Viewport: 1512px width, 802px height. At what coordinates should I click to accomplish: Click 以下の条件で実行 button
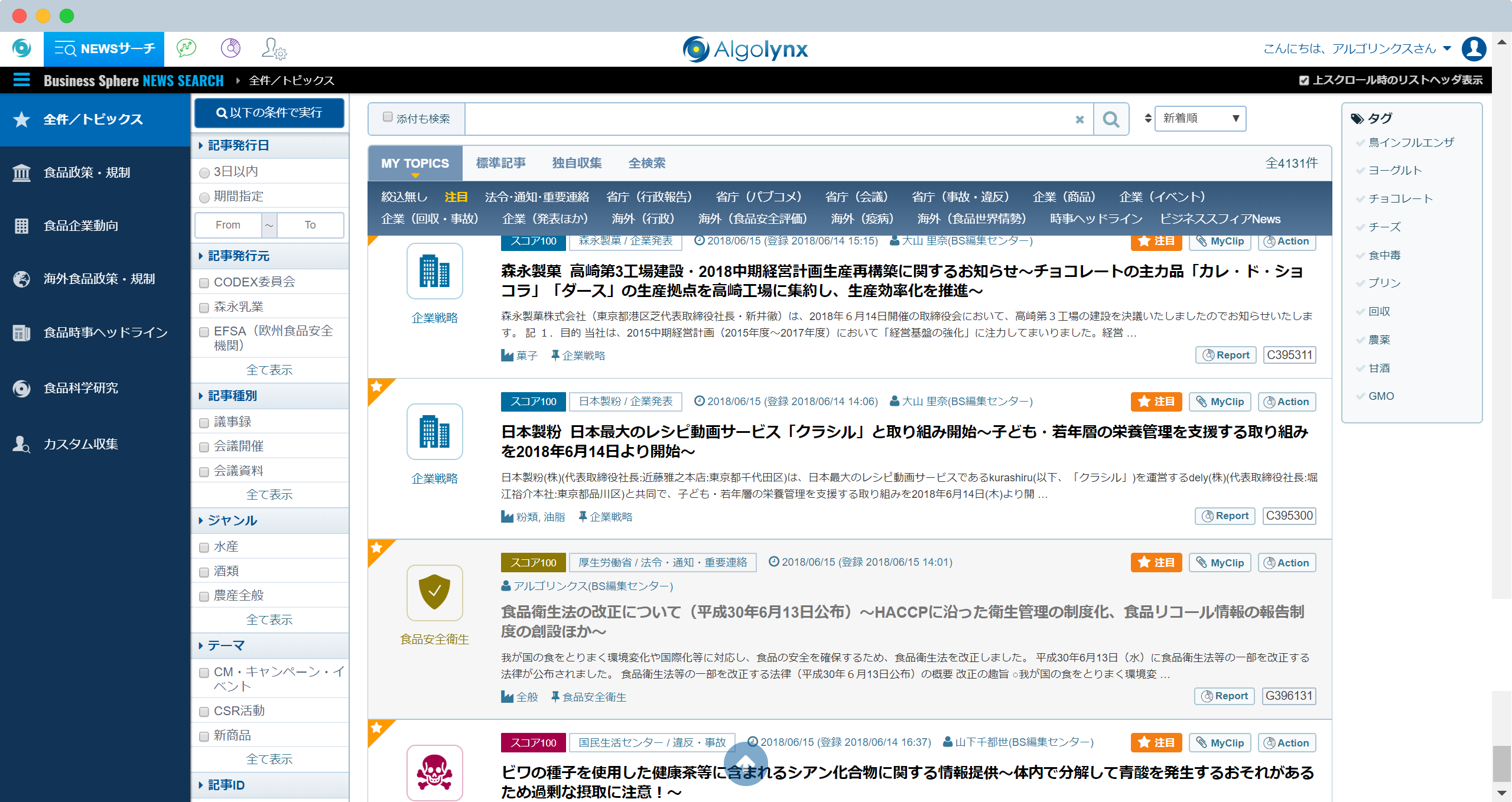click(x=269, y=112)
